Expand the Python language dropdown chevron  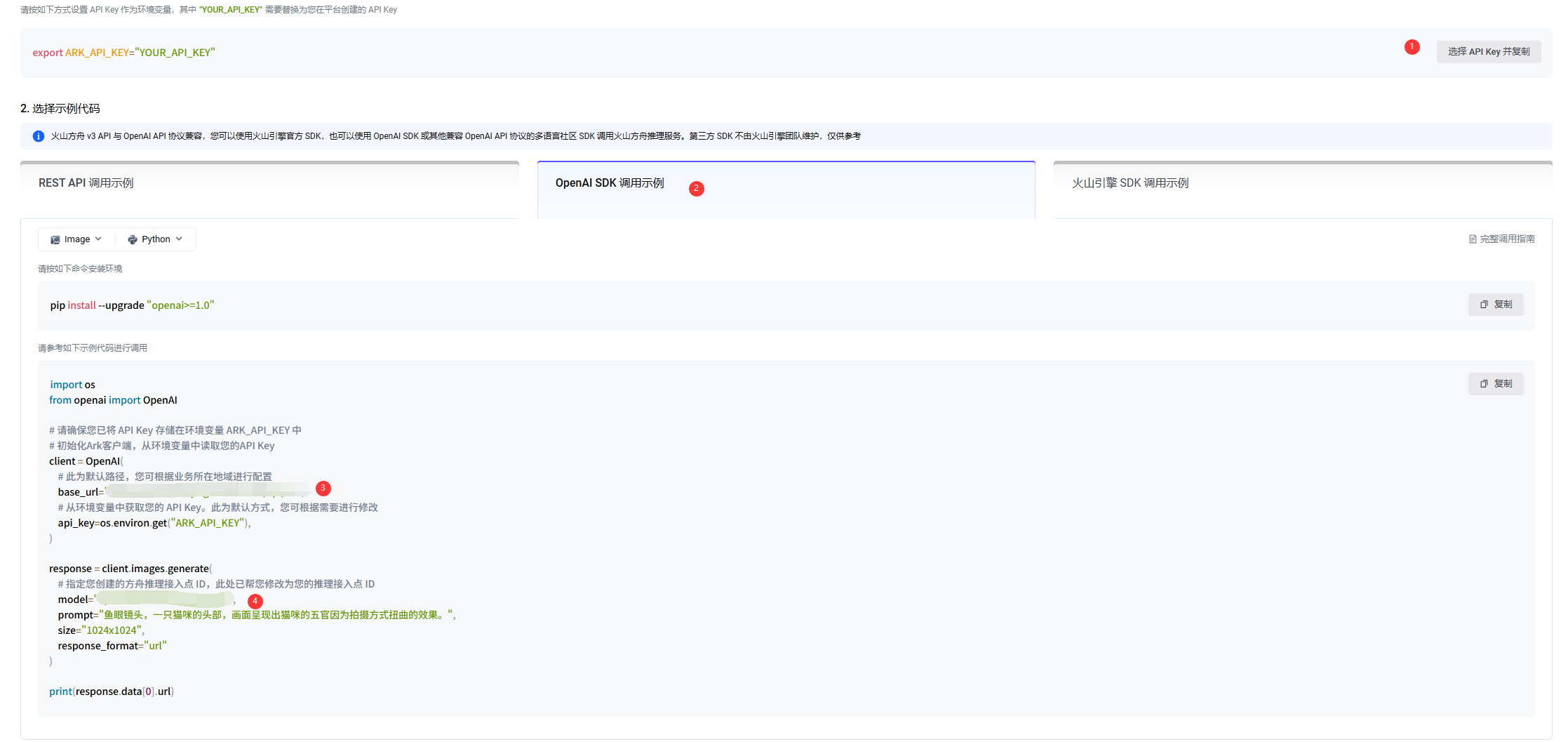point(179,239)
